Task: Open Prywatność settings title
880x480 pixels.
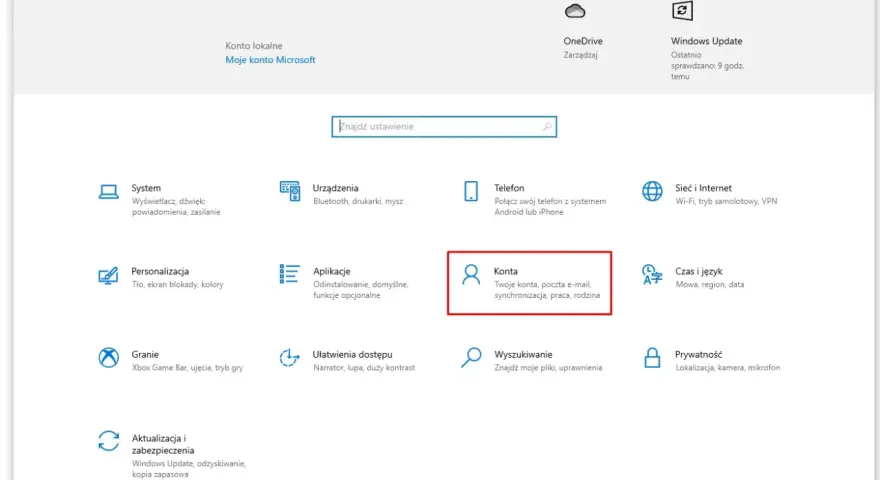Action: [698, 354]
